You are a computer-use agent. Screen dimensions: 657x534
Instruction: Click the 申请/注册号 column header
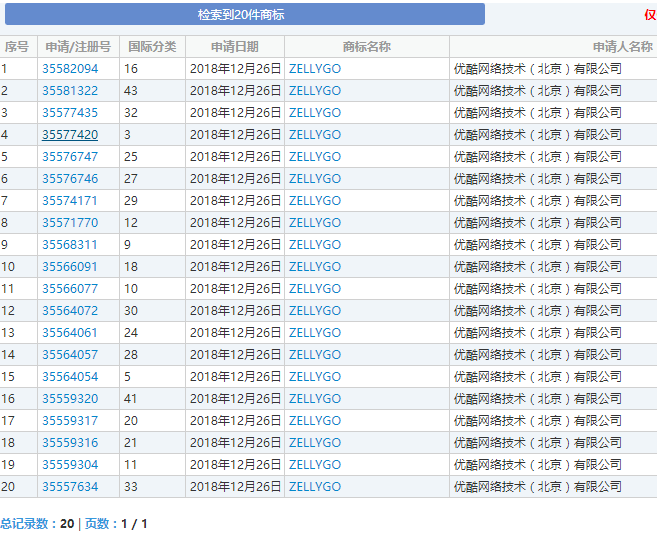tap(78, 47)
